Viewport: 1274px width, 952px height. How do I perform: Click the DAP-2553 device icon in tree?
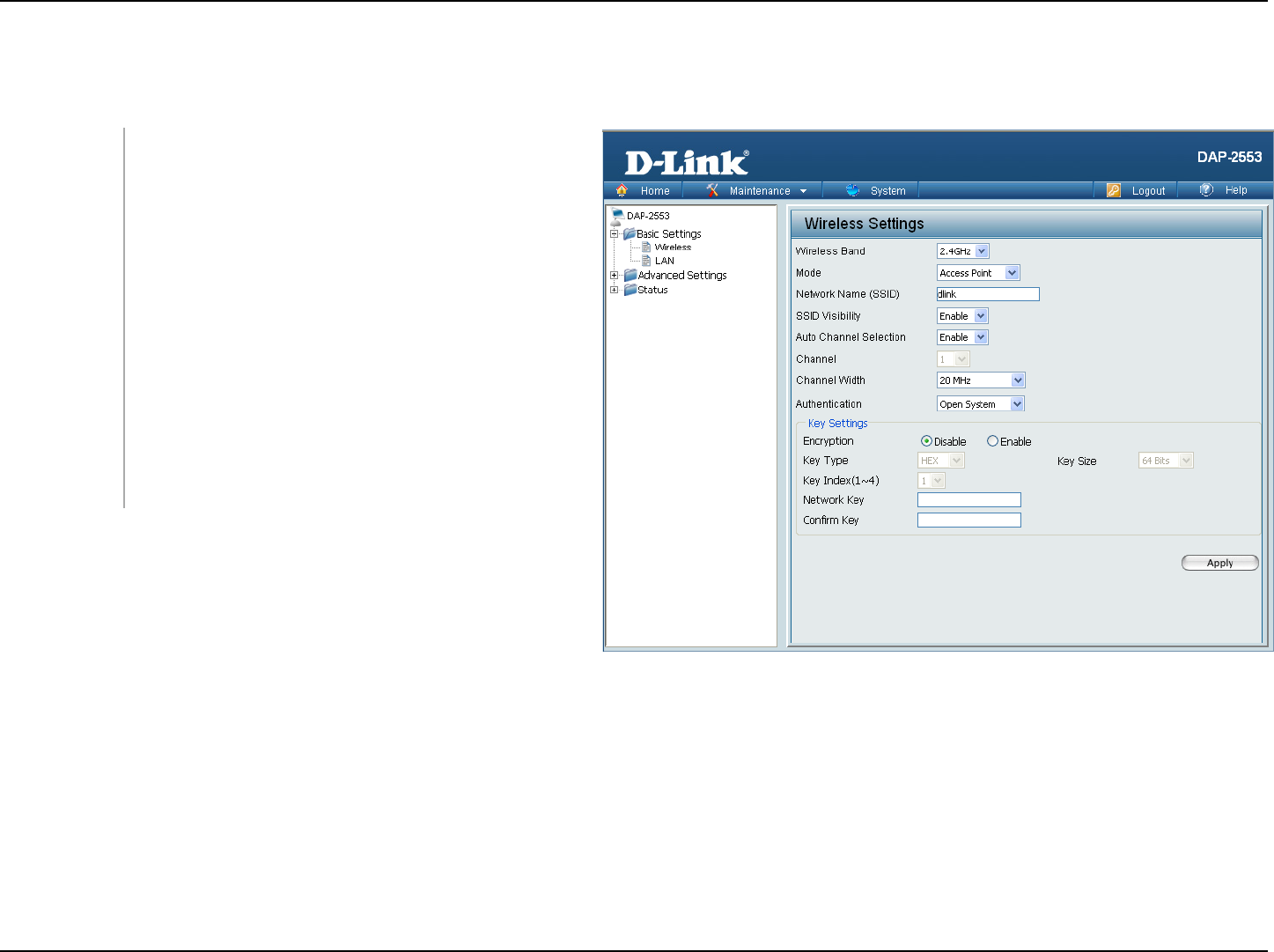(x=617, y=216)
